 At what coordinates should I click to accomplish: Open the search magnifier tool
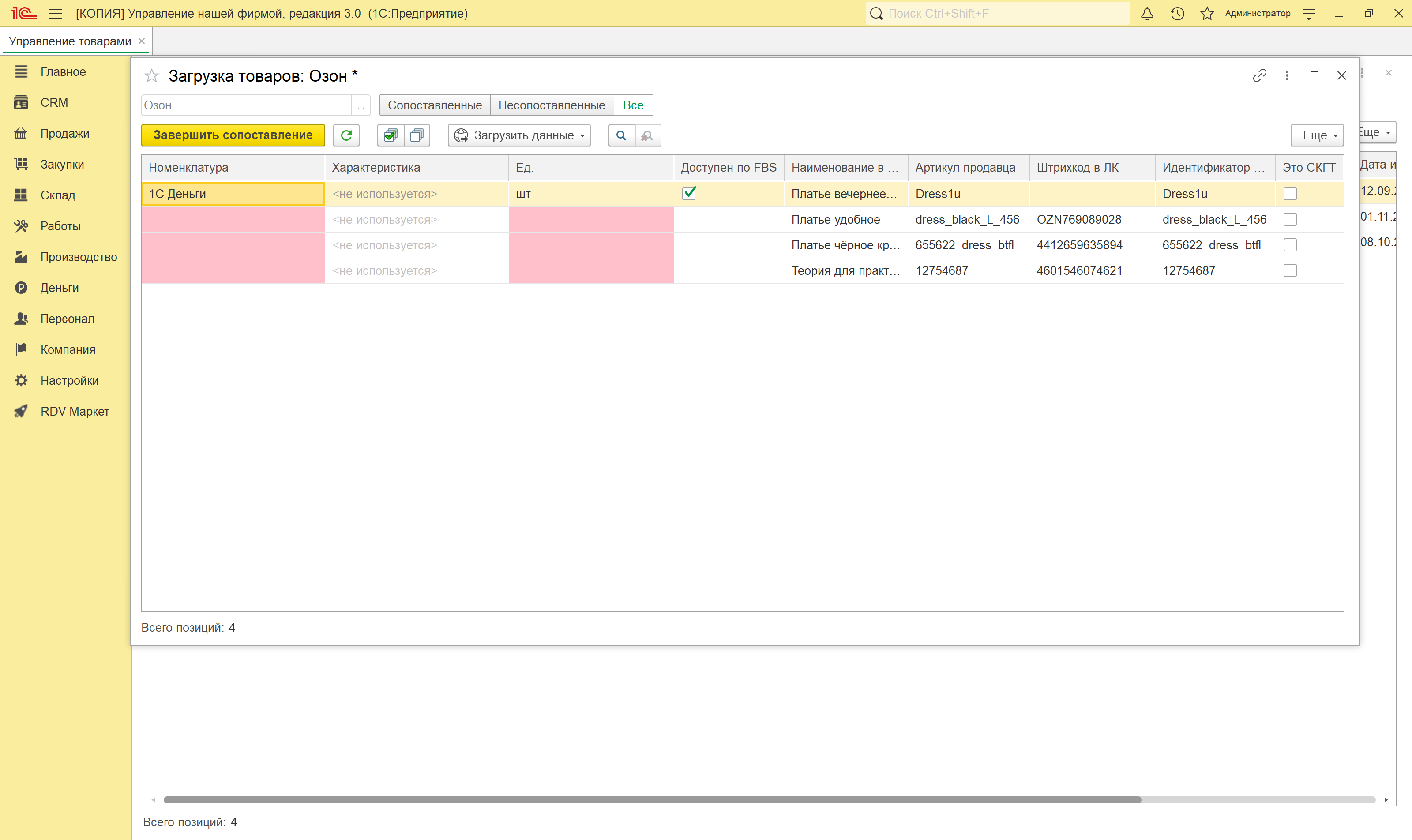tap(622, 135)
